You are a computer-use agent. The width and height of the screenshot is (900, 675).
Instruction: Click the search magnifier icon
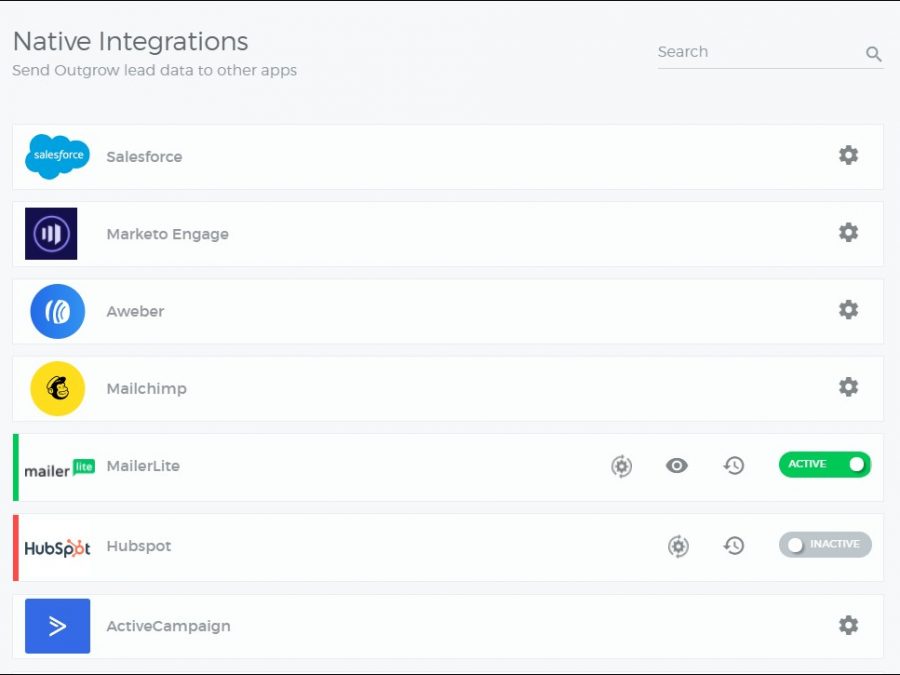873,54
